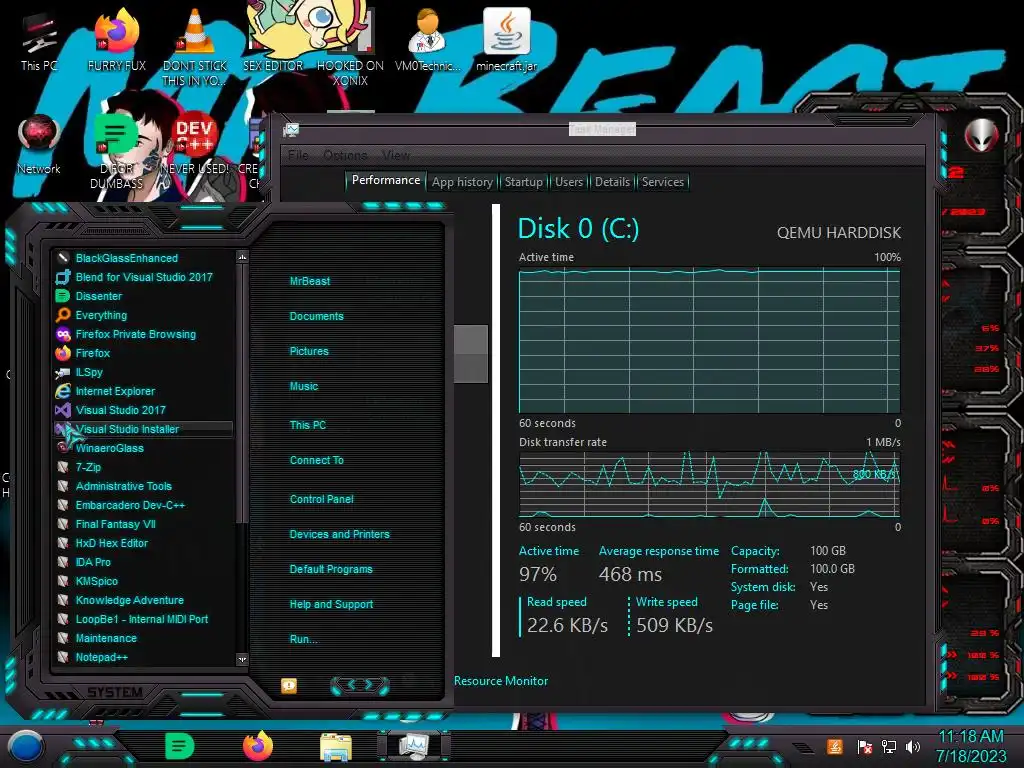
Task: Open Task Manager View menu
Action: (395, 155)
